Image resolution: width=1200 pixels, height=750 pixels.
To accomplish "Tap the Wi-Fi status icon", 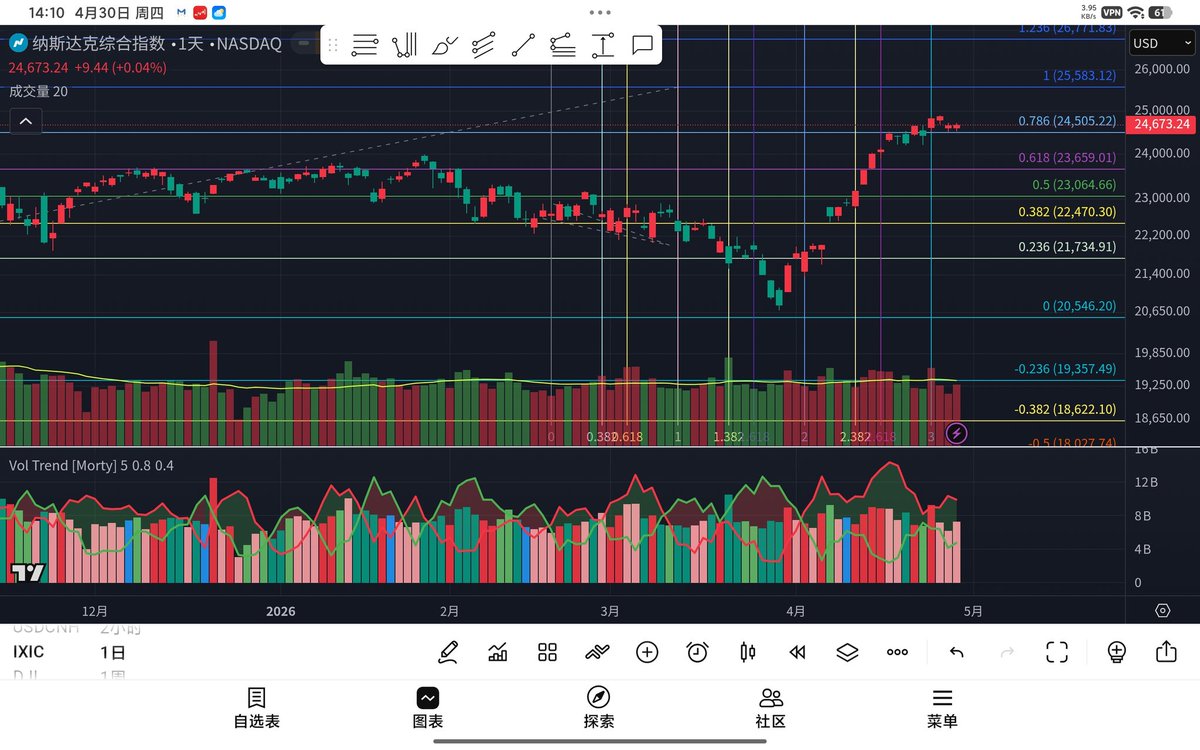I will pyautogui.click(x=1135, y=13).
